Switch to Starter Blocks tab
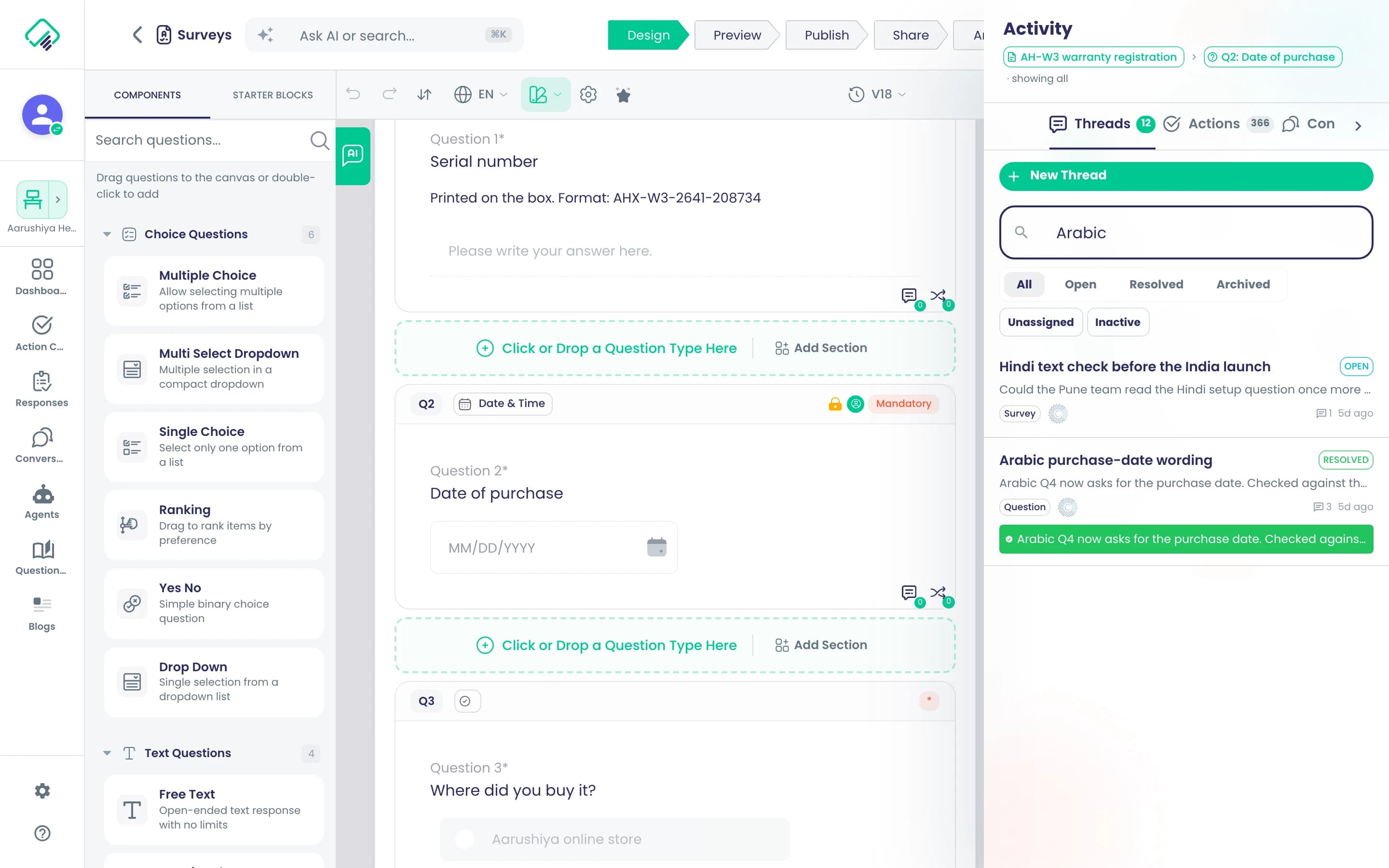 point(272,95)
